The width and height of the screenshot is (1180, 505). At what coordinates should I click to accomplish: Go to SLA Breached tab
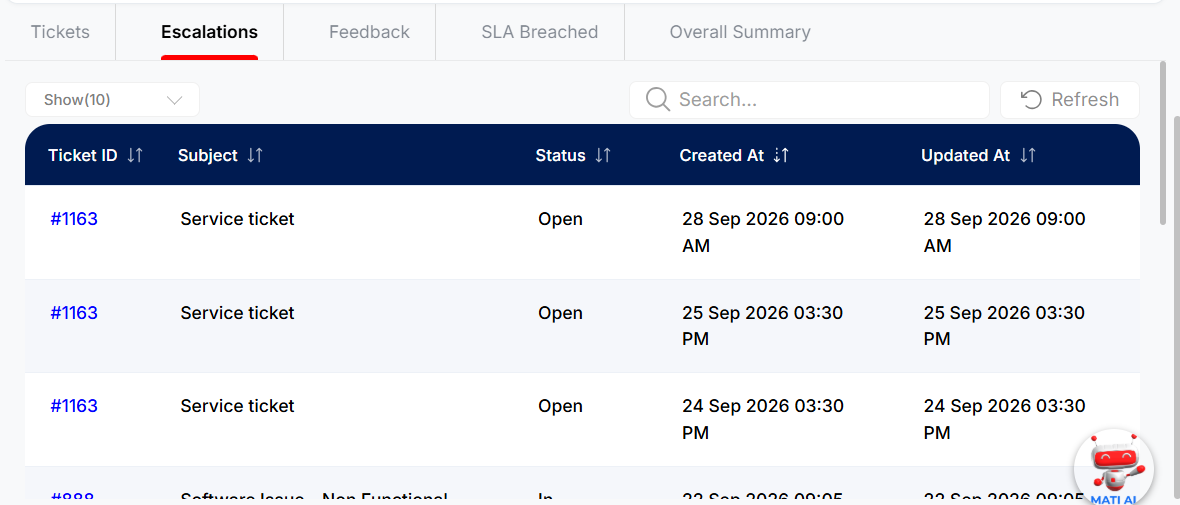point(540,32)
